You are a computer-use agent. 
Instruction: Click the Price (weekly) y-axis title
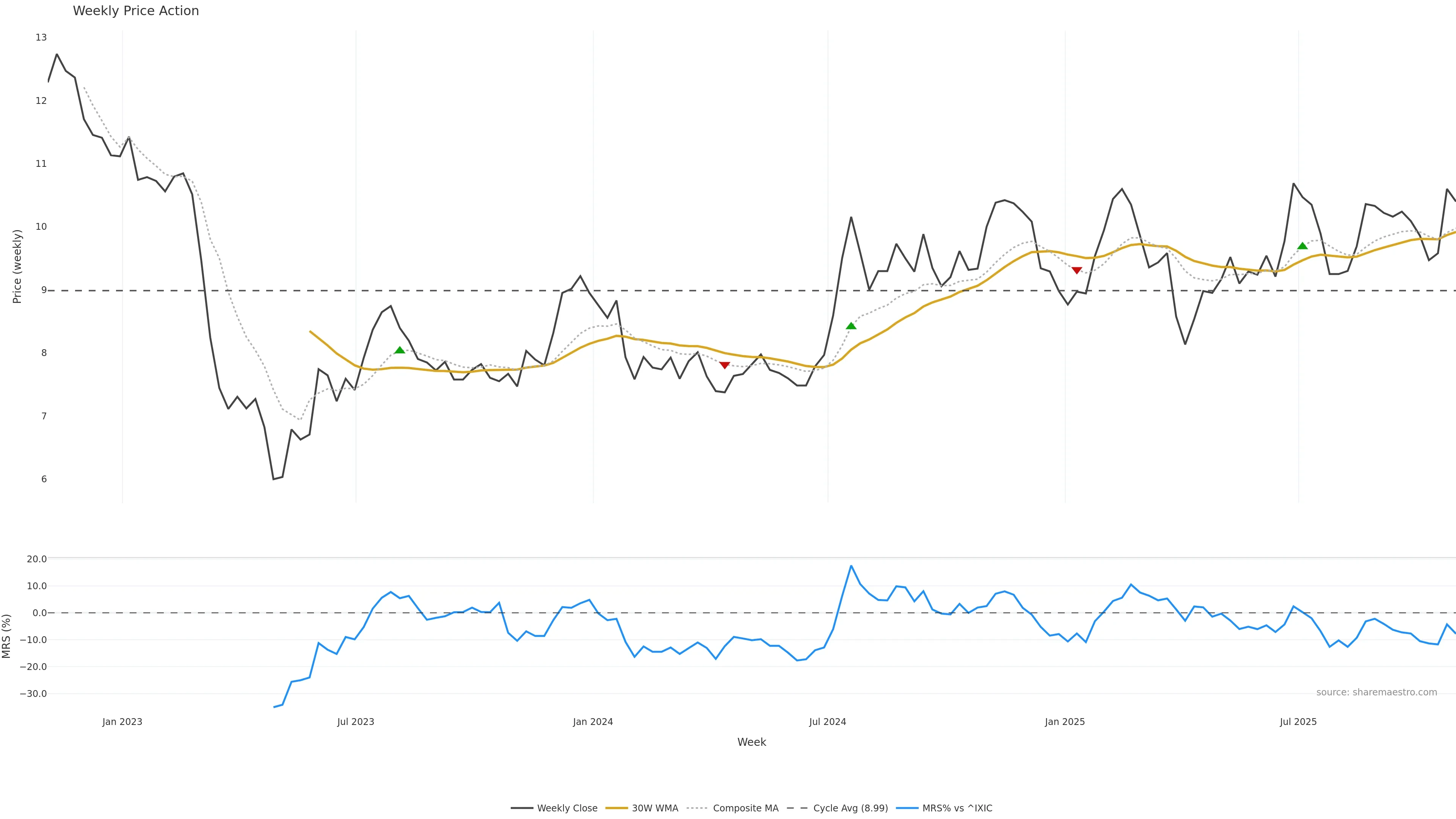tap(17, 266)
